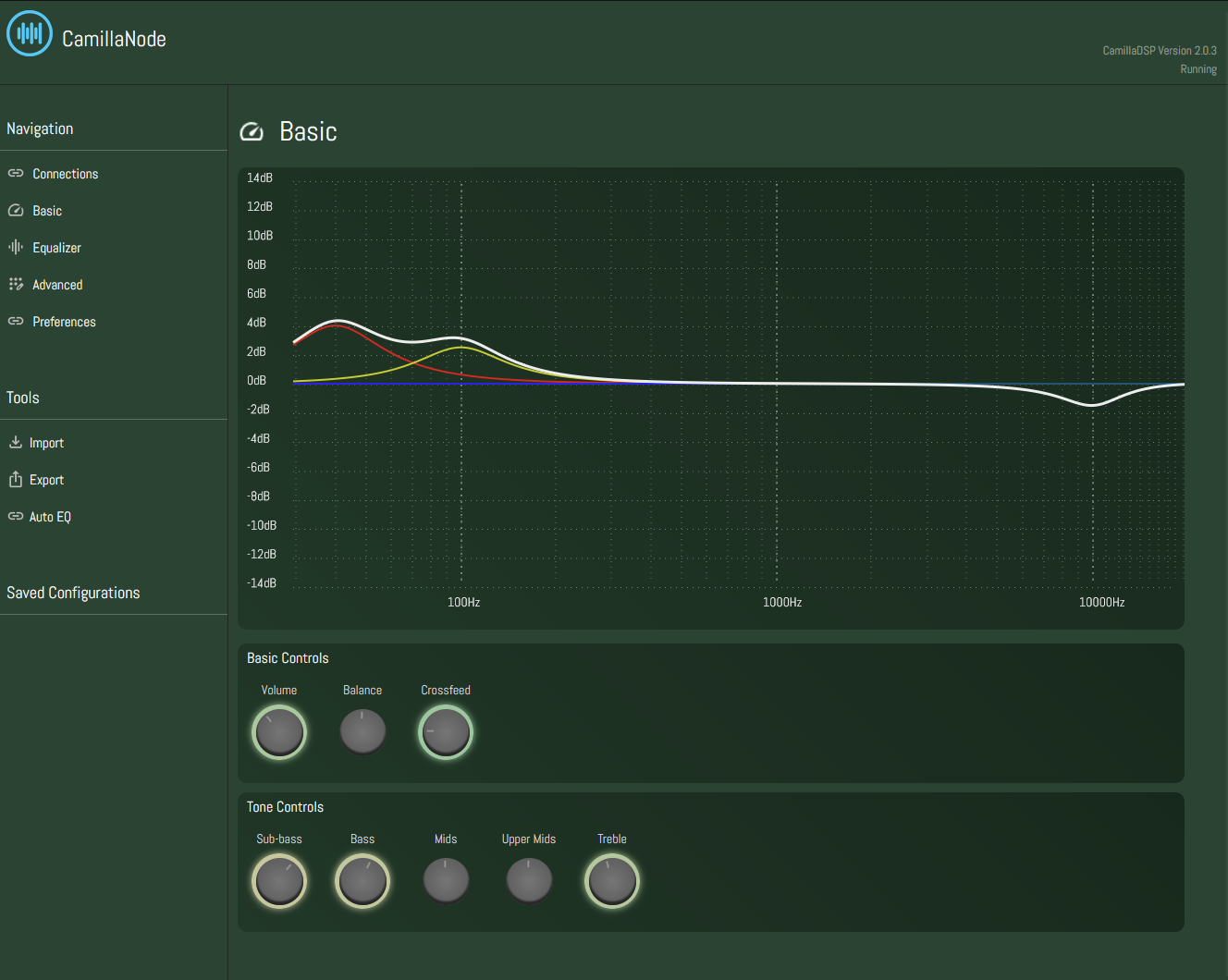This screenshot has width=1228, height=980.
Task: Click the 10000Hz axis label
Action: tap(1101, 602)
